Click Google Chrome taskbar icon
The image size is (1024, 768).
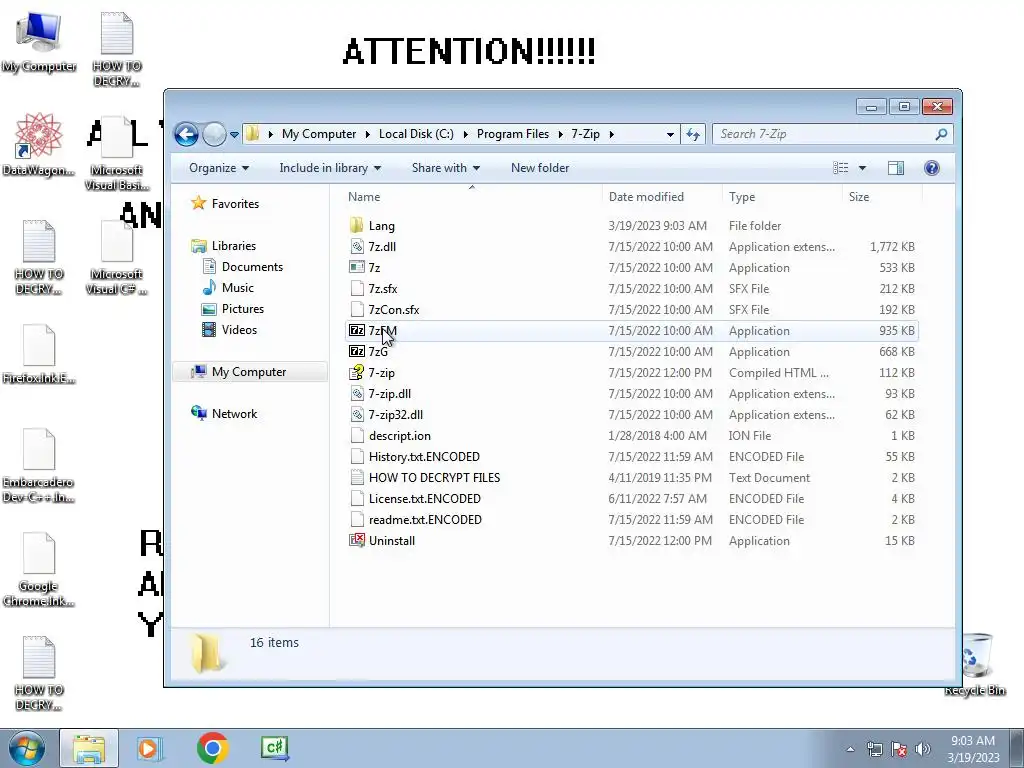[212, 748]
